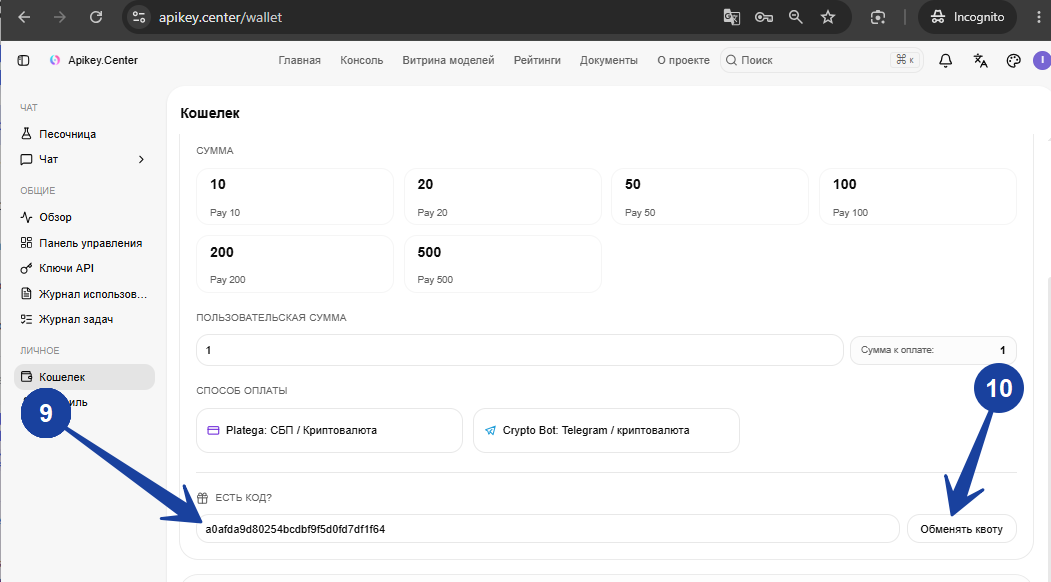Open the Витрина моделей menu item
The image size is (1051, 582).
pos(448,60)
